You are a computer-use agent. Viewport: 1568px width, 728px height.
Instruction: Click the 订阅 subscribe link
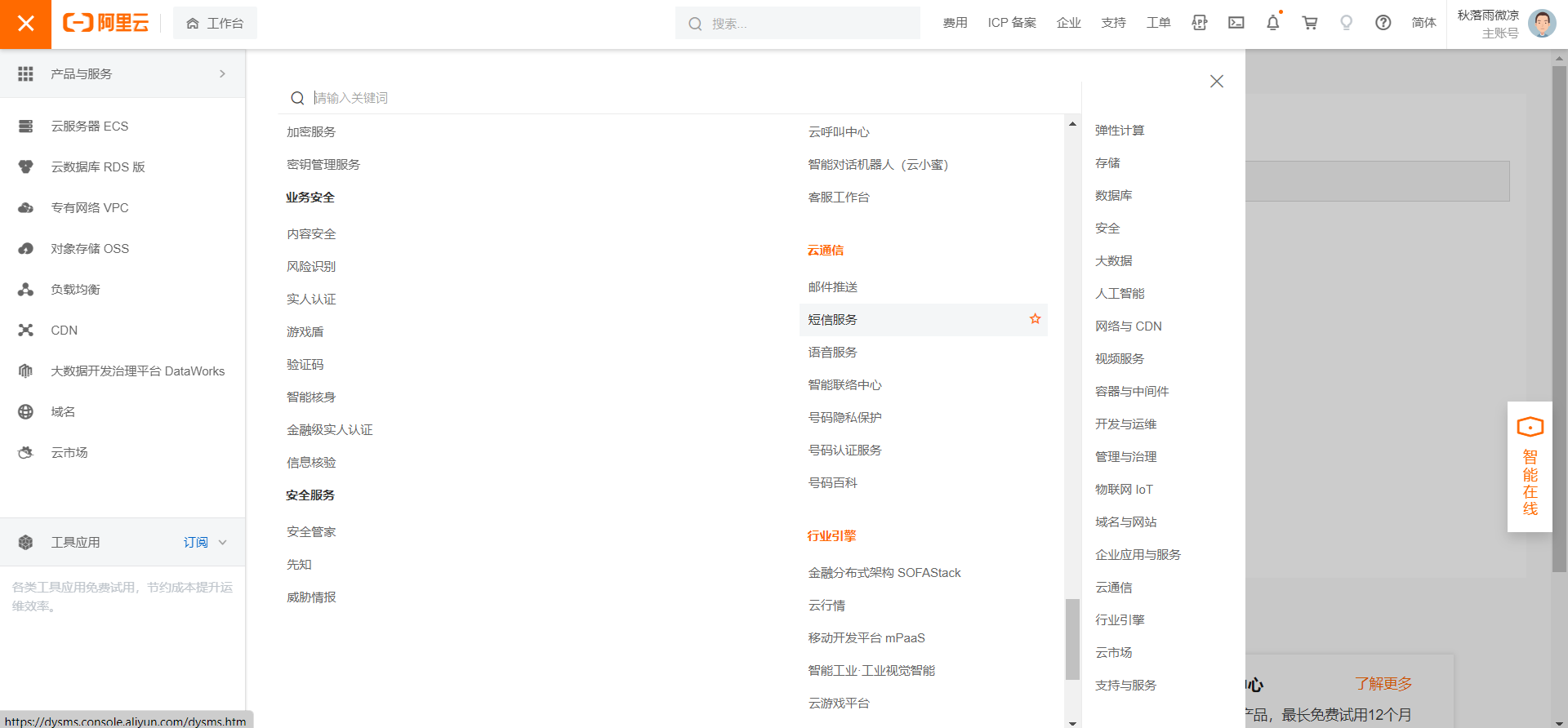tap(195, 542)
